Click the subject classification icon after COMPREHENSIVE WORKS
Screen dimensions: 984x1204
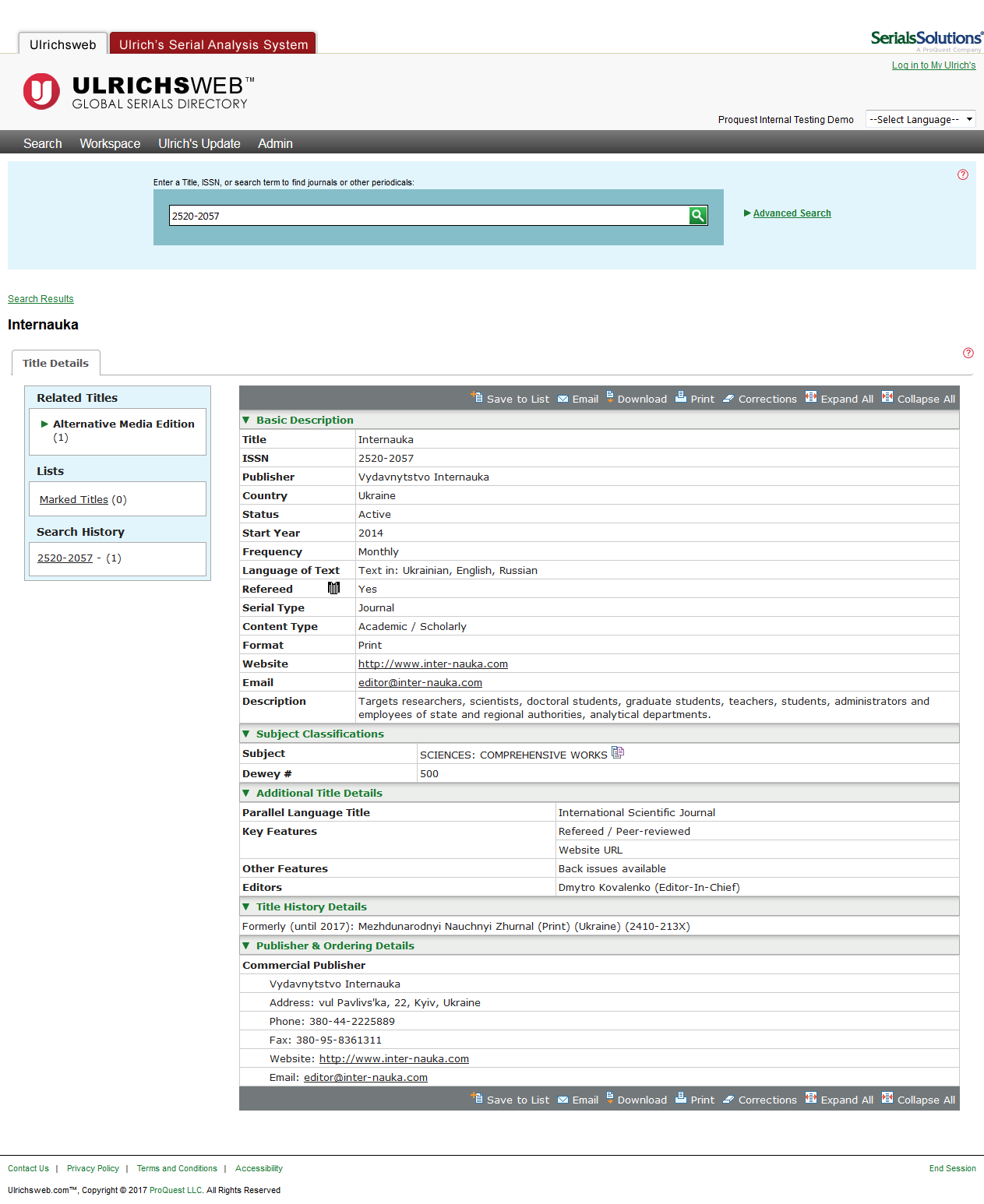click(618, 752)
